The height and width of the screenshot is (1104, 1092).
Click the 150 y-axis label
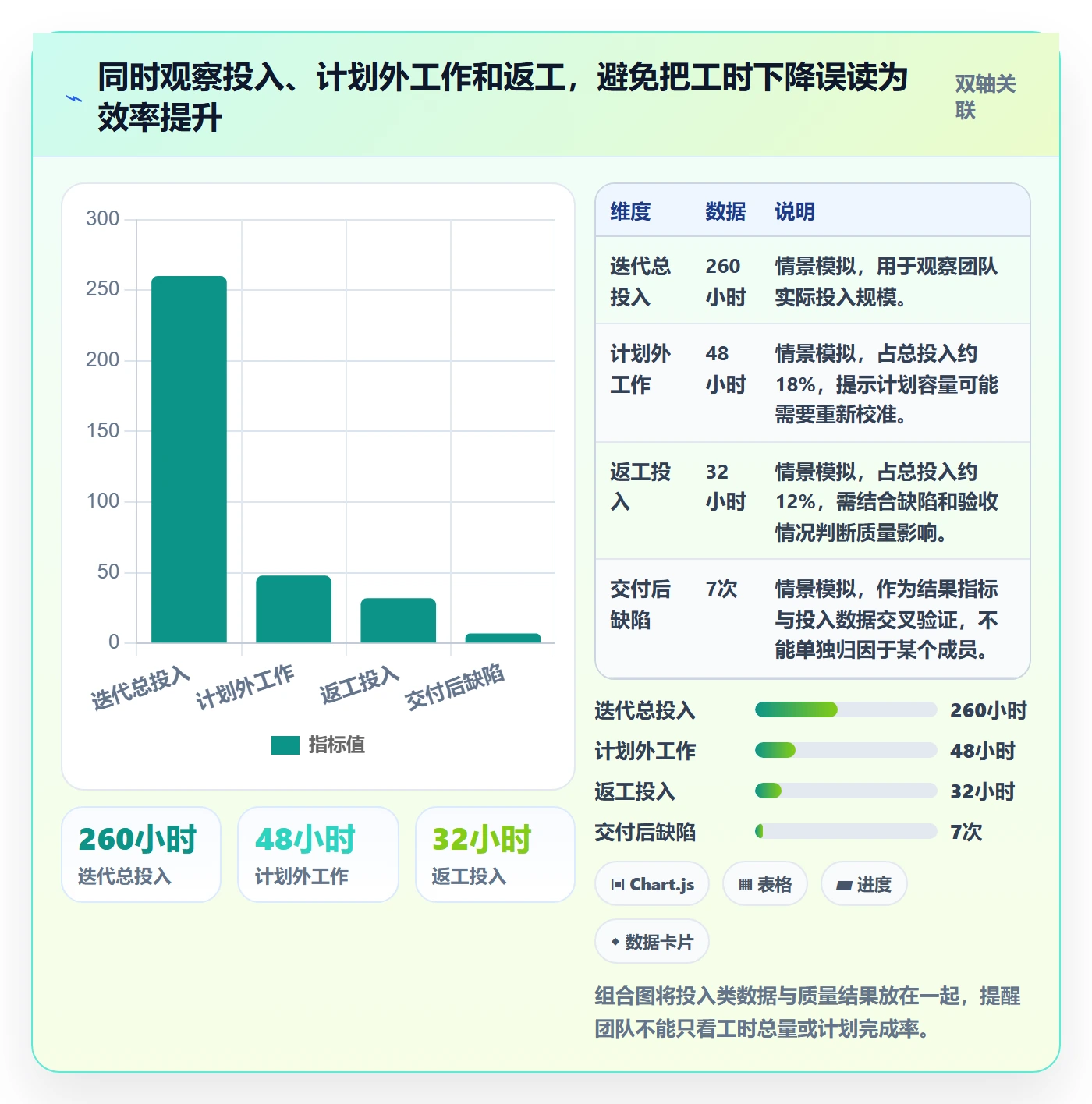pos(103,430)
